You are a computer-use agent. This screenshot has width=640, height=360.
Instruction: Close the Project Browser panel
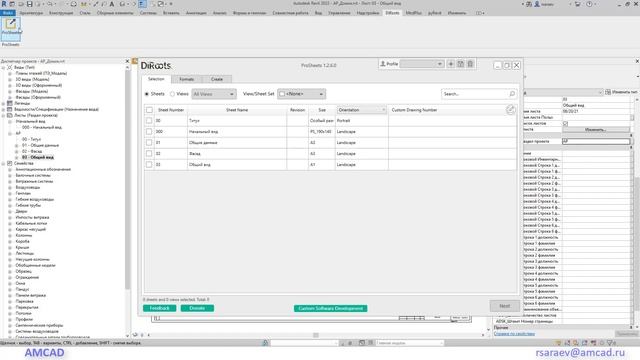(x=127, y=61)
